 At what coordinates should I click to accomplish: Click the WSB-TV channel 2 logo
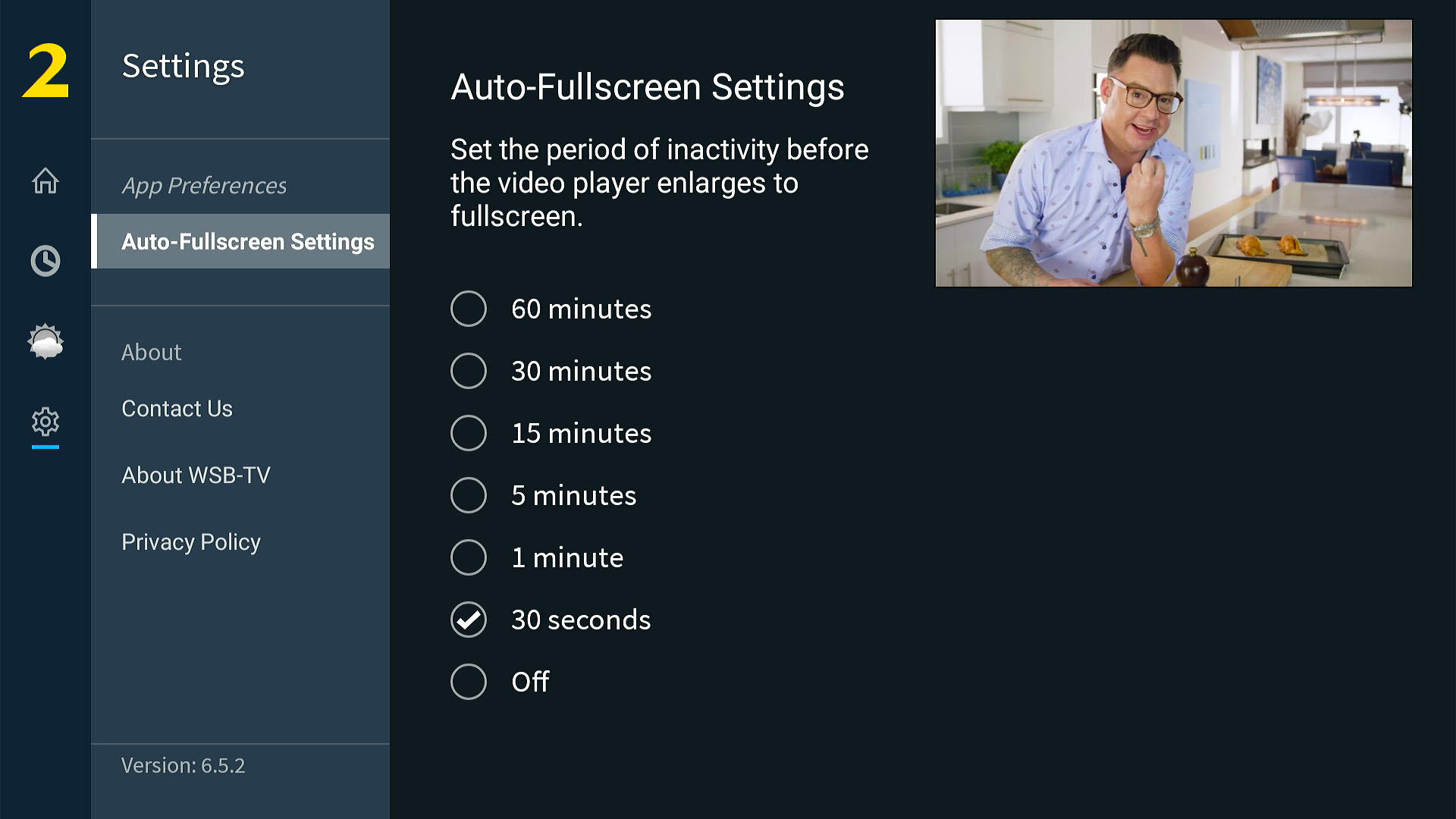[x=45, y=70]
